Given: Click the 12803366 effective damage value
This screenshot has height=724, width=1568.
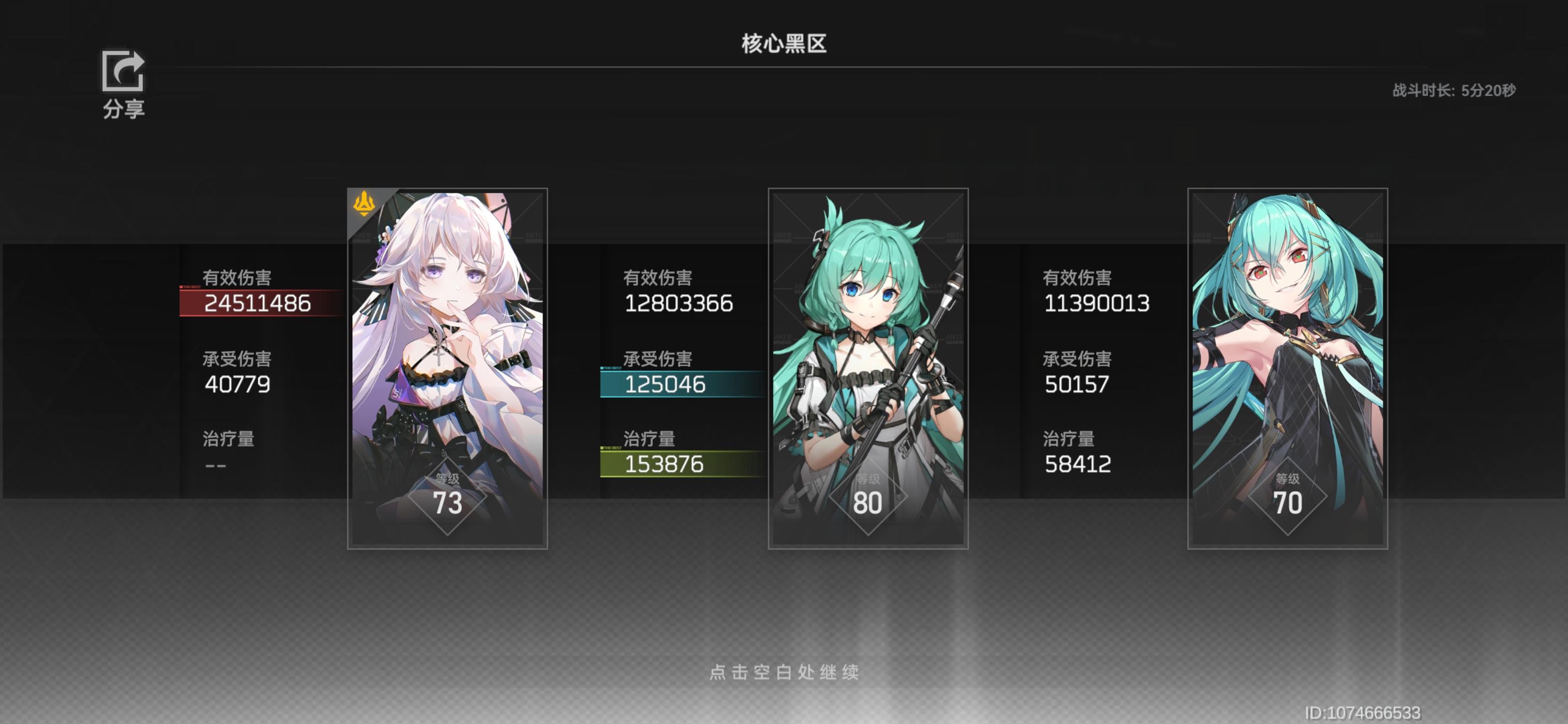Looking at the screenshot, I should (x=678, y=303).
